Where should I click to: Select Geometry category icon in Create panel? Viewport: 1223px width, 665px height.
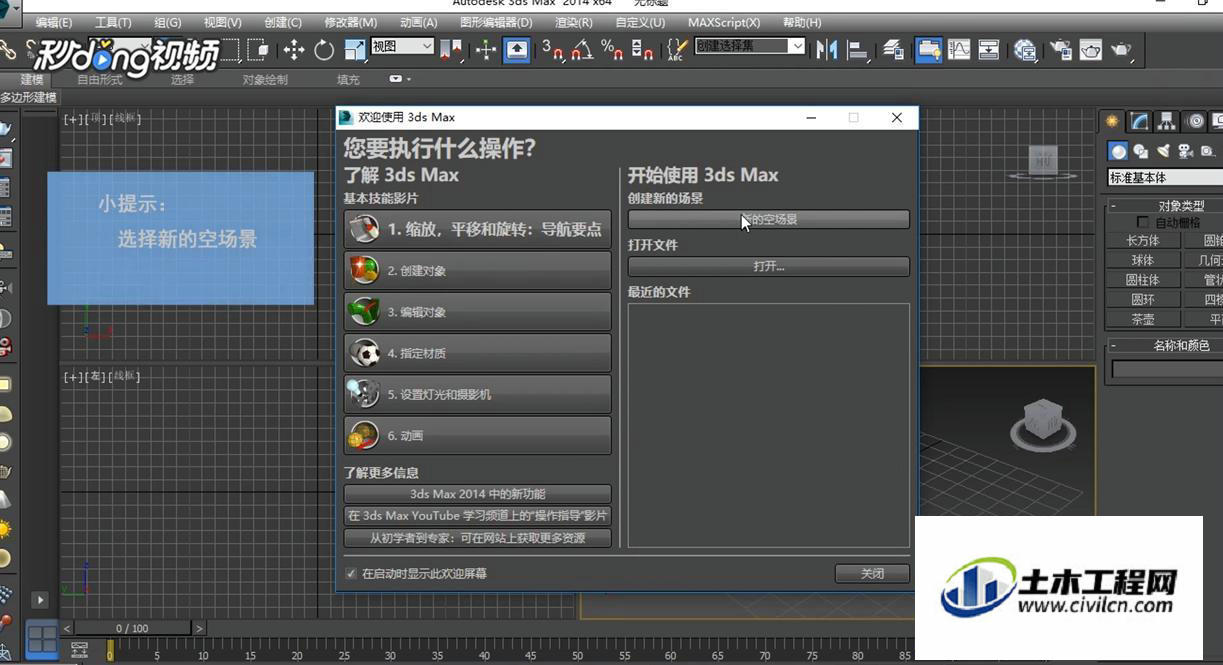[1118, 151]
